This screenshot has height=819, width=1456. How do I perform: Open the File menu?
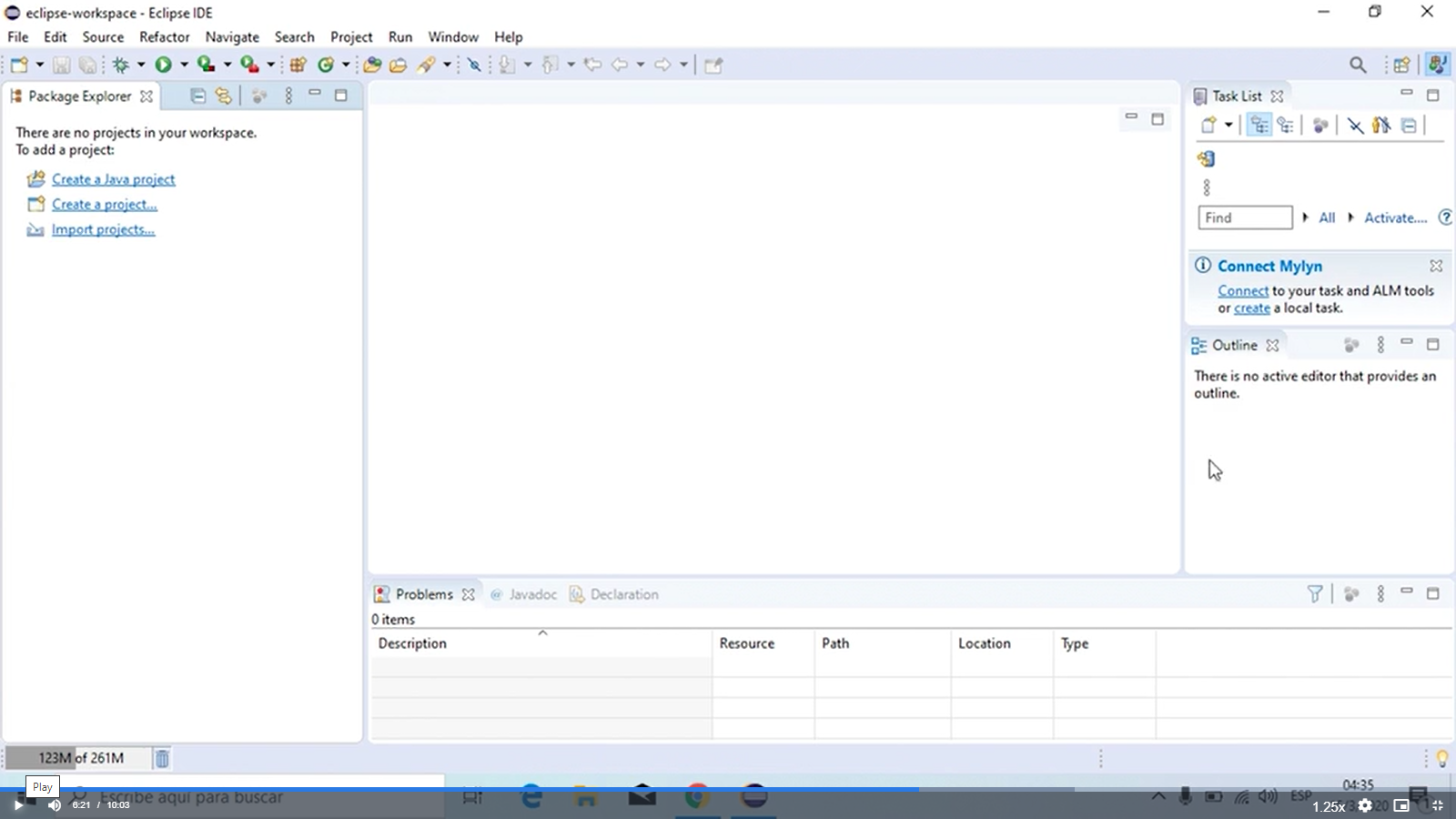click(18, 37)
